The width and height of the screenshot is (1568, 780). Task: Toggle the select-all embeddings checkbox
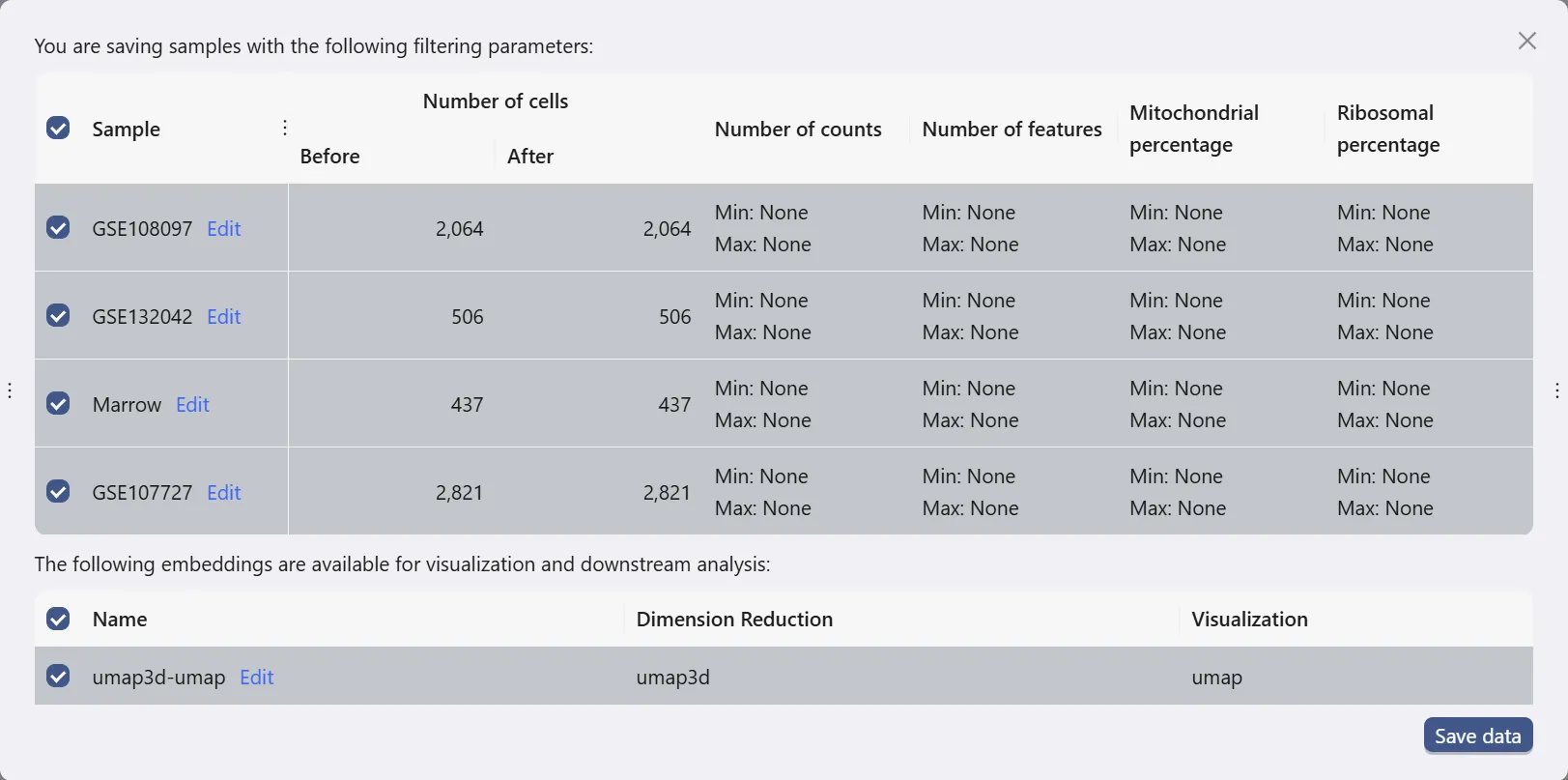58,620
